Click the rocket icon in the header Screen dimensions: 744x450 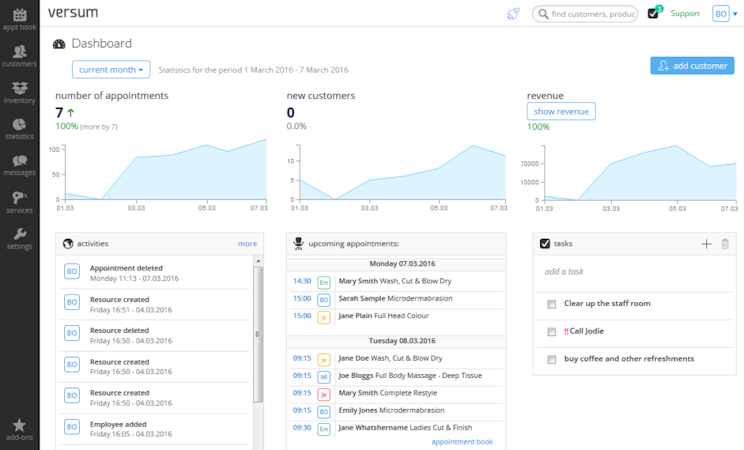pos(513,14)
